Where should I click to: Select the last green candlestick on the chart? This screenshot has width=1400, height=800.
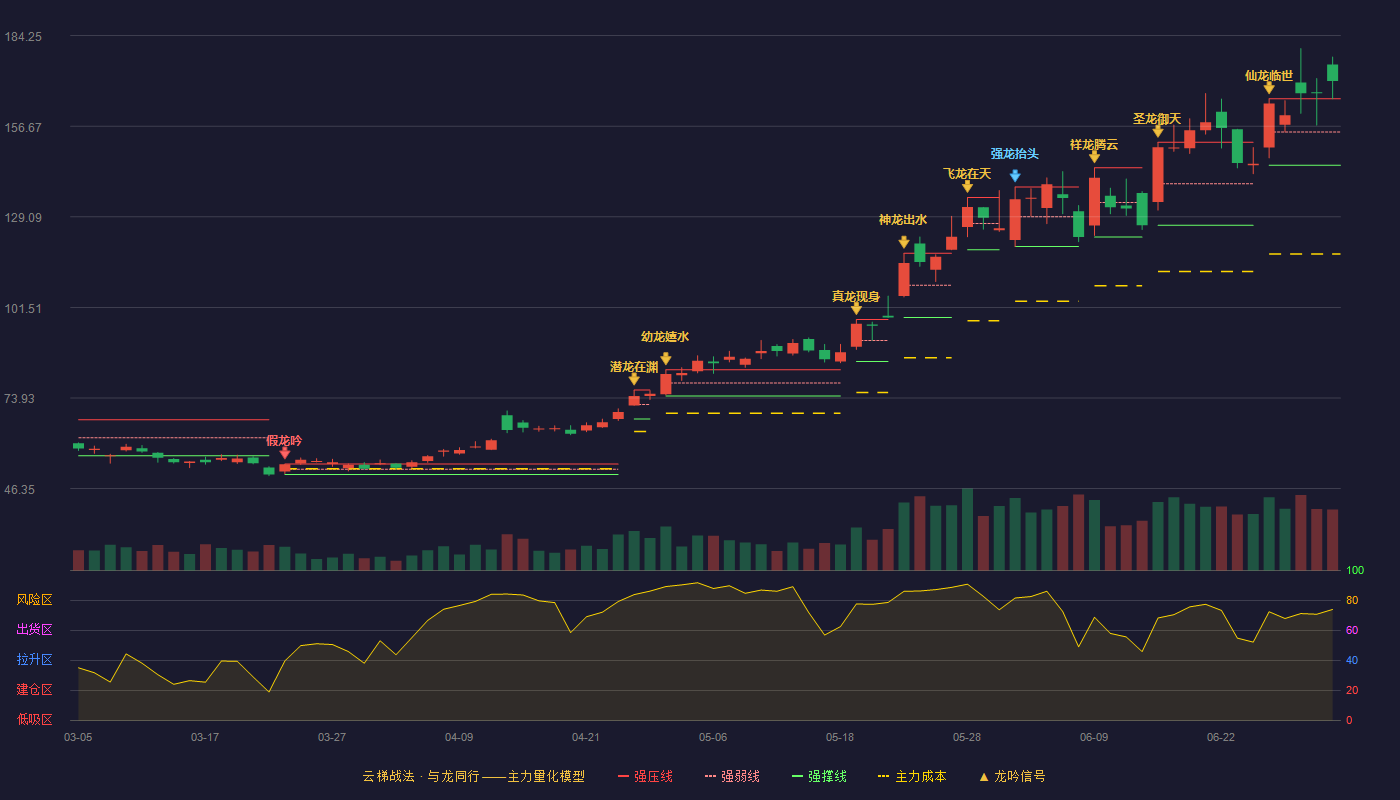click(x=1332, y=72)
